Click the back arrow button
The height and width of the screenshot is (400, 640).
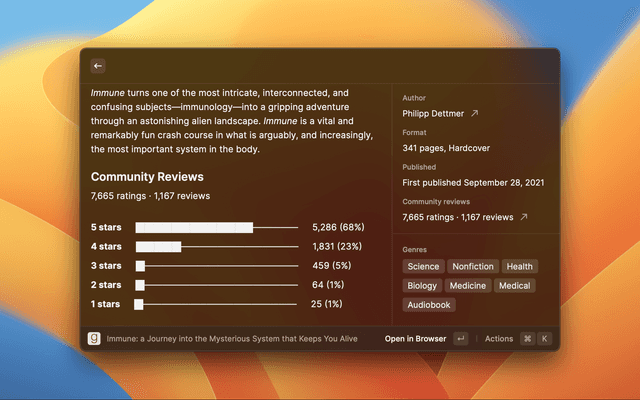coord(98,66)
